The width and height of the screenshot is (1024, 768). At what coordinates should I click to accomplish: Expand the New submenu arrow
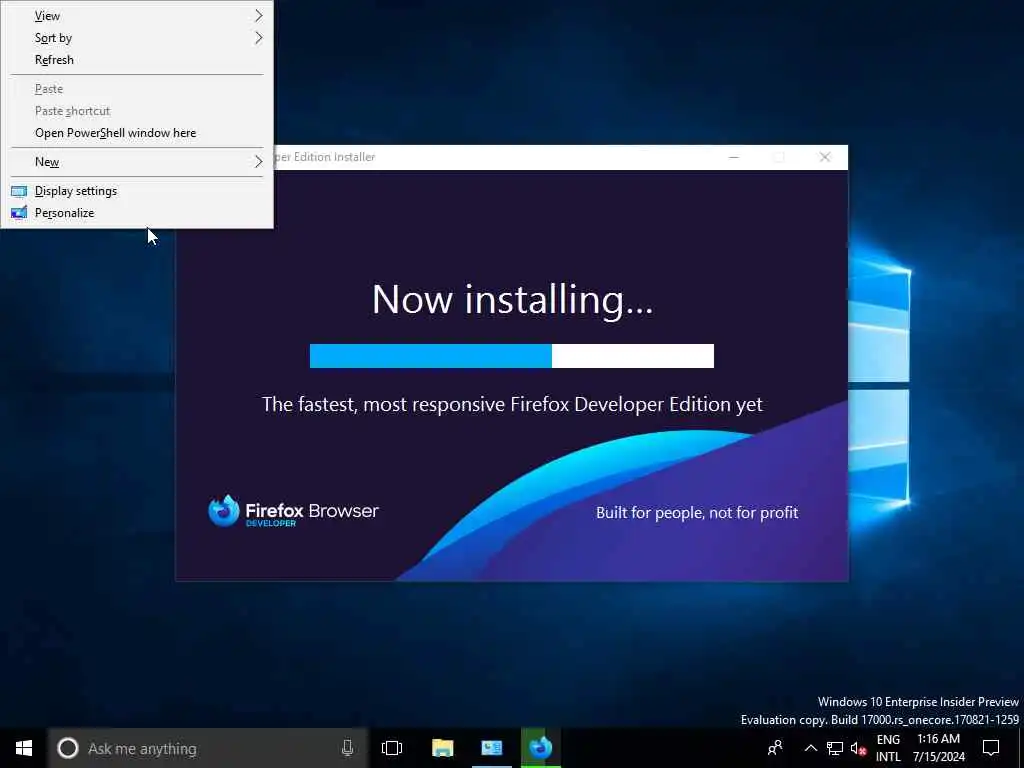(259, 162)
